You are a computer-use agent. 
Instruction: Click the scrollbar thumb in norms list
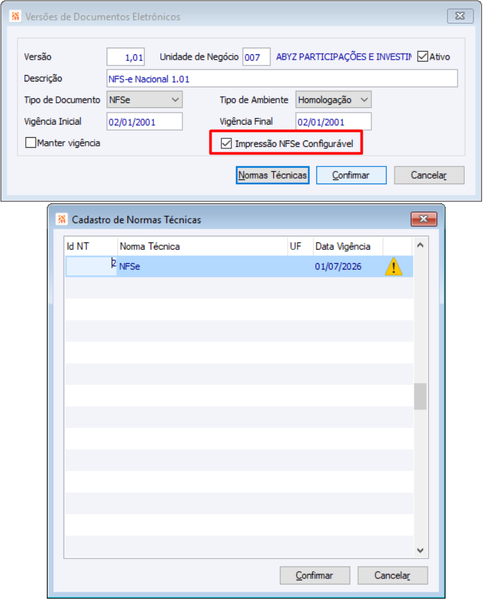tap(420, 397)
